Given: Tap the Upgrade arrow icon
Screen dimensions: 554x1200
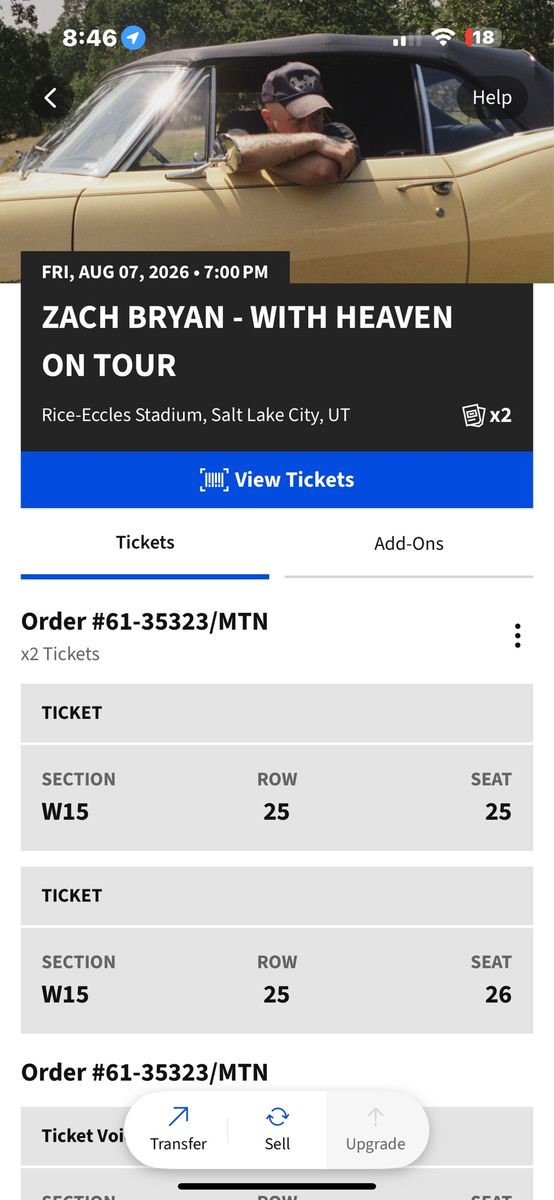Looking at the screenshot, I should (375, 1117).
